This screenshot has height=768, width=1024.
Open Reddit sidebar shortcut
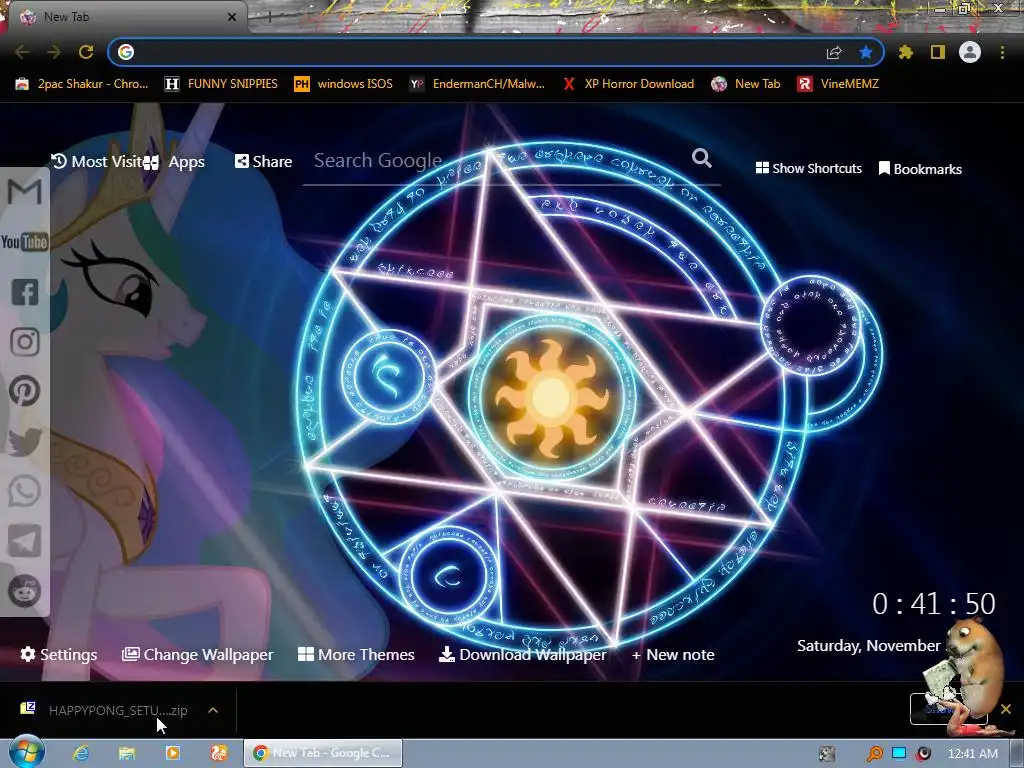pyautogui.click(x=25, y=591)
